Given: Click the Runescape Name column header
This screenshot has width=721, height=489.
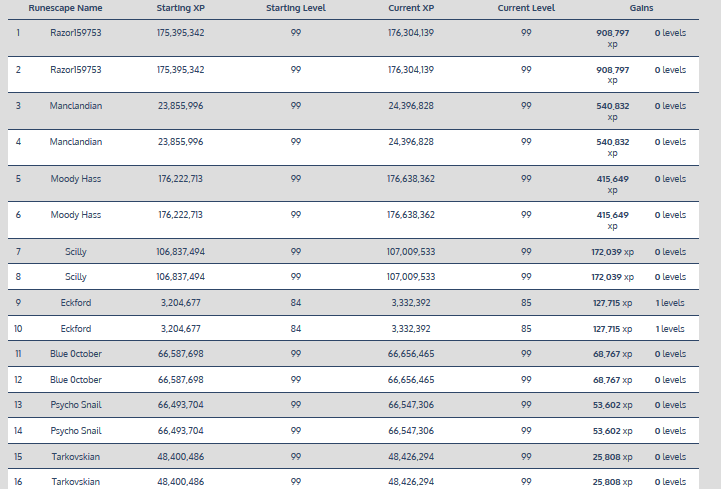Looking at the screenshot, I should (x=65, y=8).
